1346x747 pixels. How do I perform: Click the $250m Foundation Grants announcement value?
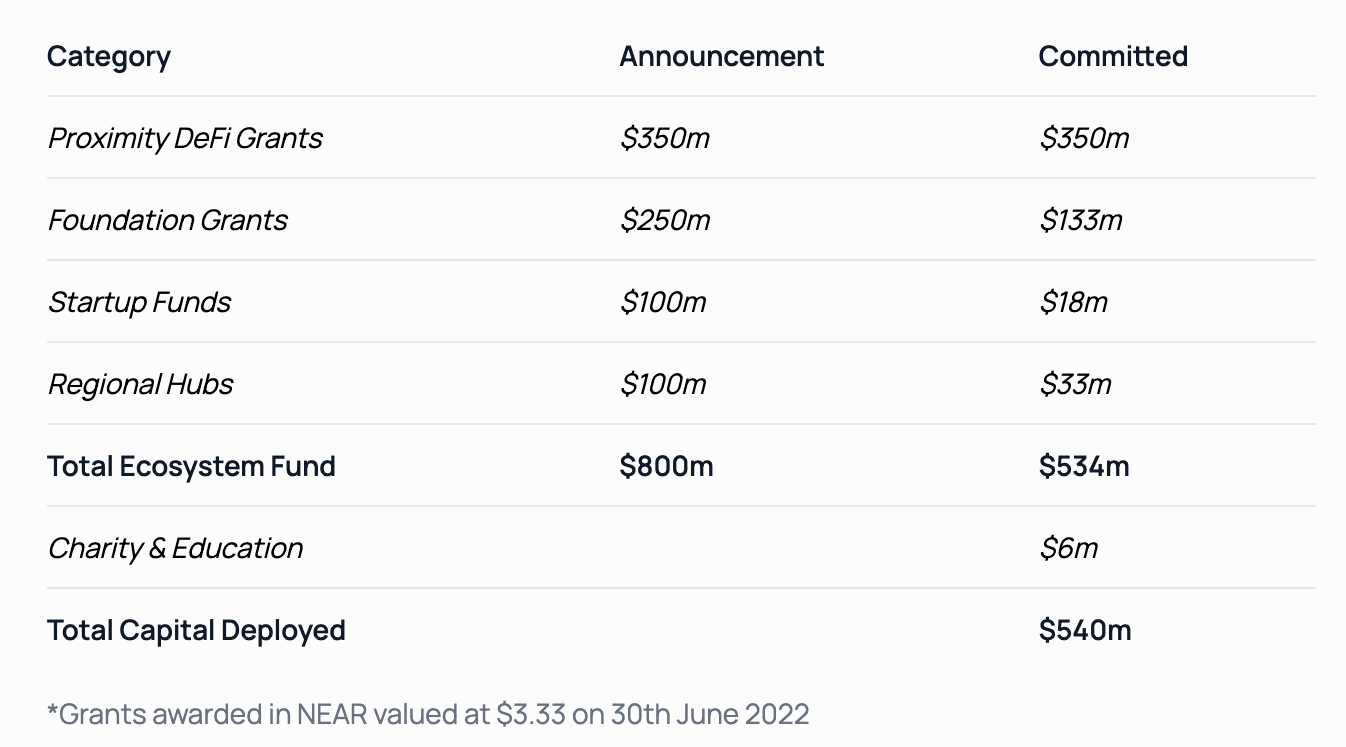(x=664, y=220)
